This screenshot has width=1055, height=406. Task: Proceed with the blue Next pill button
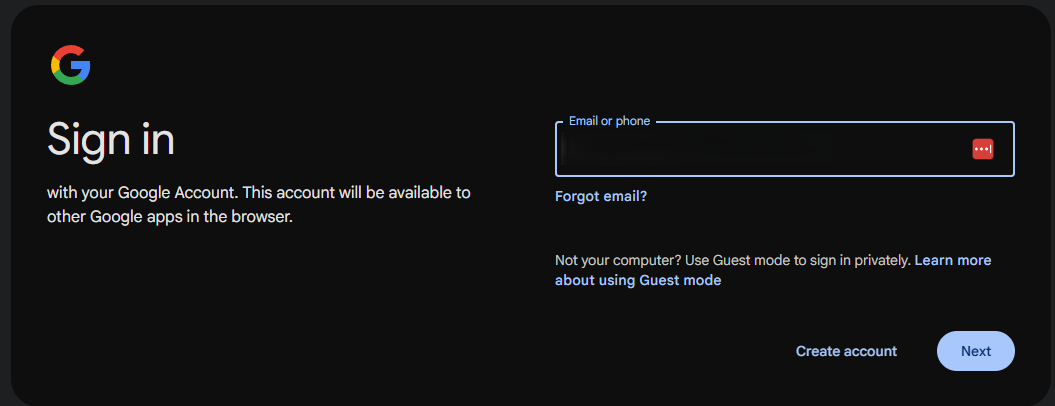(976, 351)
